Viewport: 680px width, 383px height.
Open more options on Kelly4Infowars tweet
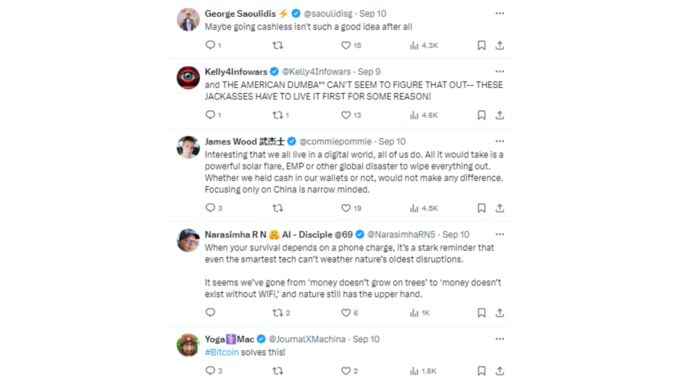coord(500,72)
